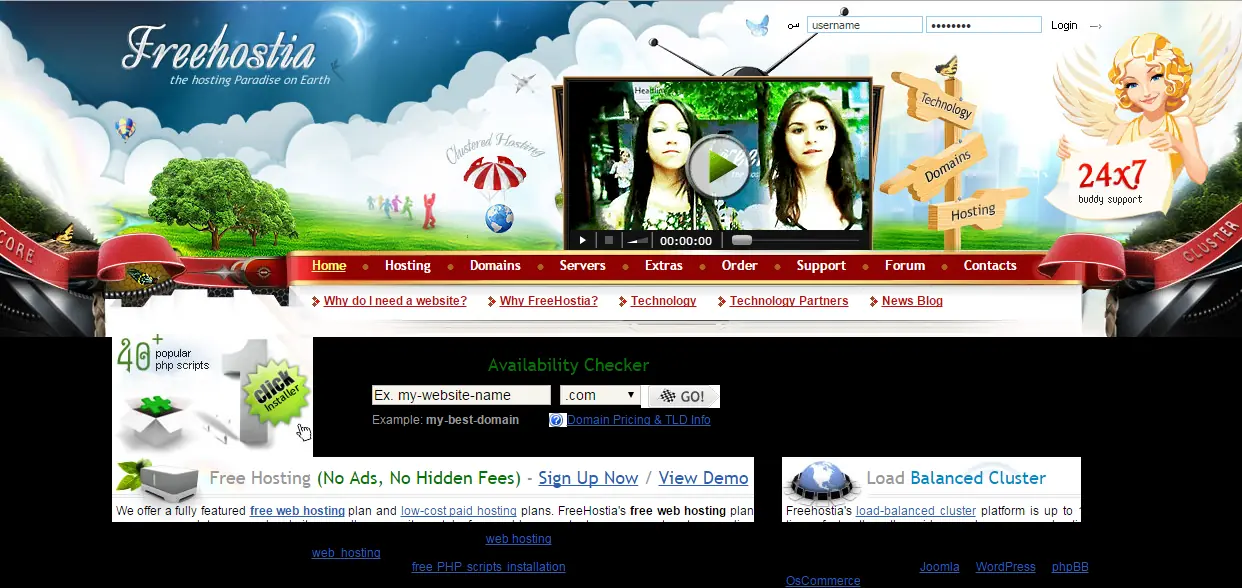Open the Servers menu item

pyautogui.click(x=583, y=266)
